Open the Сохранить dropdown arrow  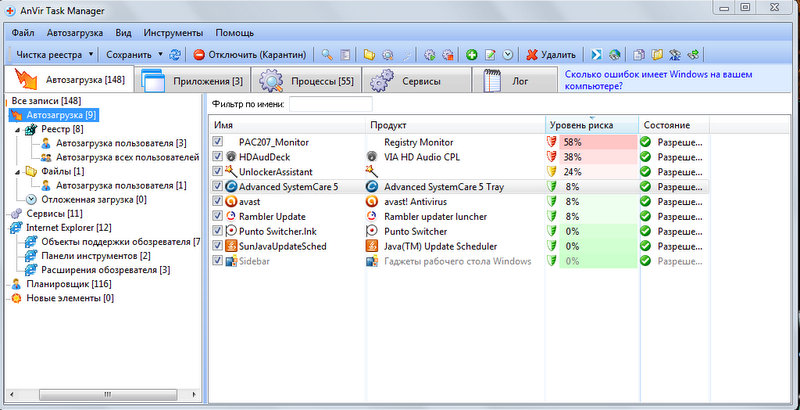tap(160, 54)
